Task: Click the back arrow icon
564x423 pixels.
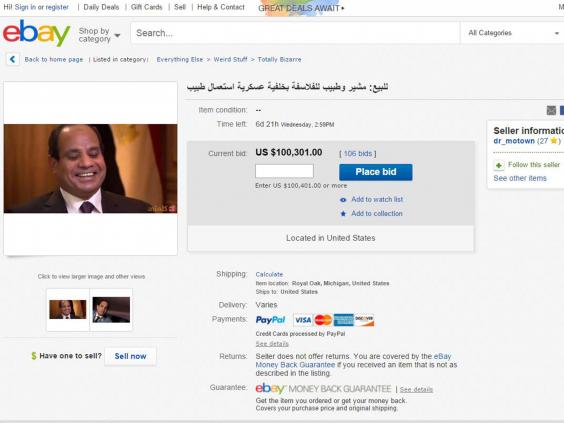Action: pos(13,59)
